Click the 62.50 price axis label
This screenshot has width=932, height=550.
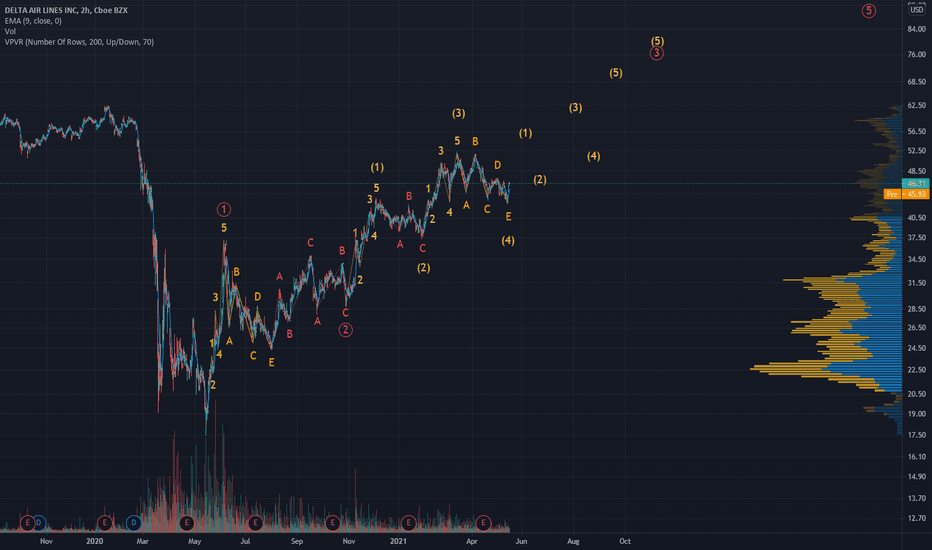[x=917, y=105]
